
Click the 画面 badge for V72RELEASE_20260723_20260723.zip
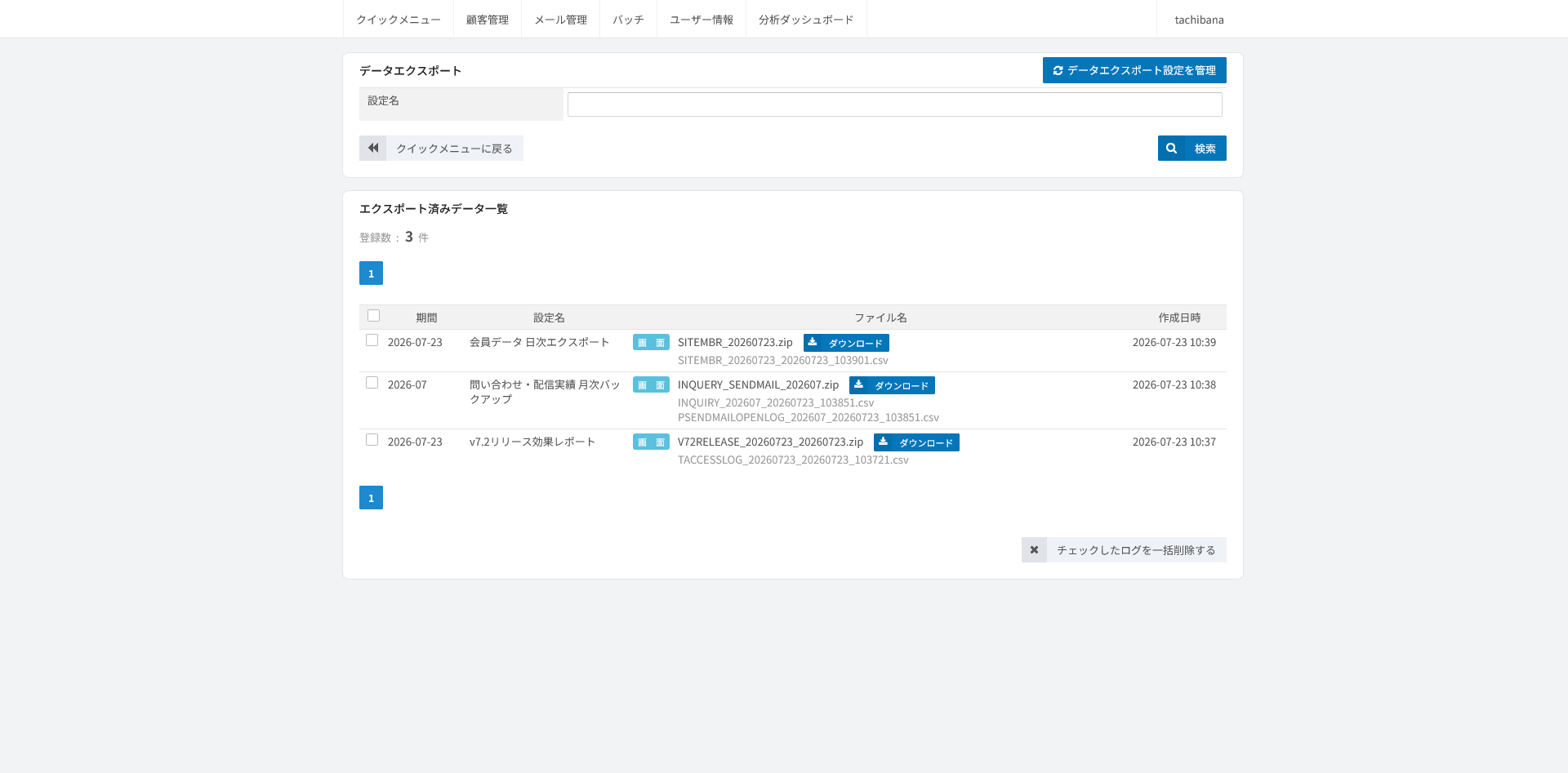(x=651, y=442)
